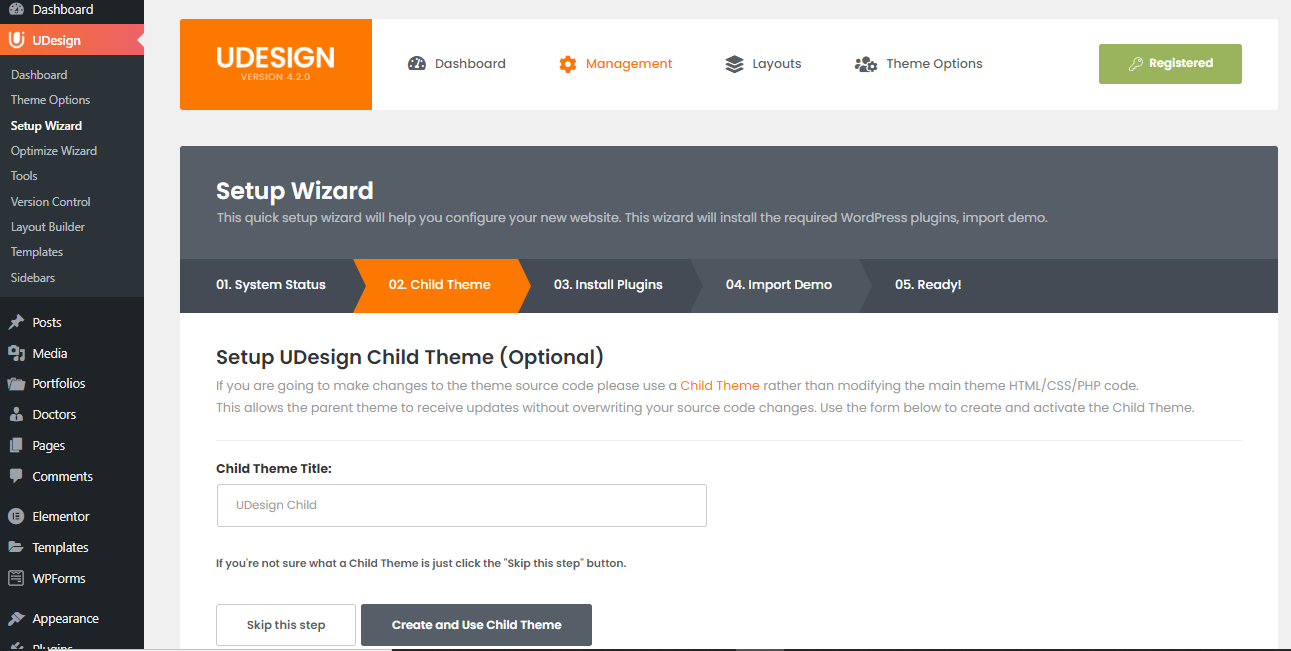Jump to 03. Install Plugins step

(608, 285)
